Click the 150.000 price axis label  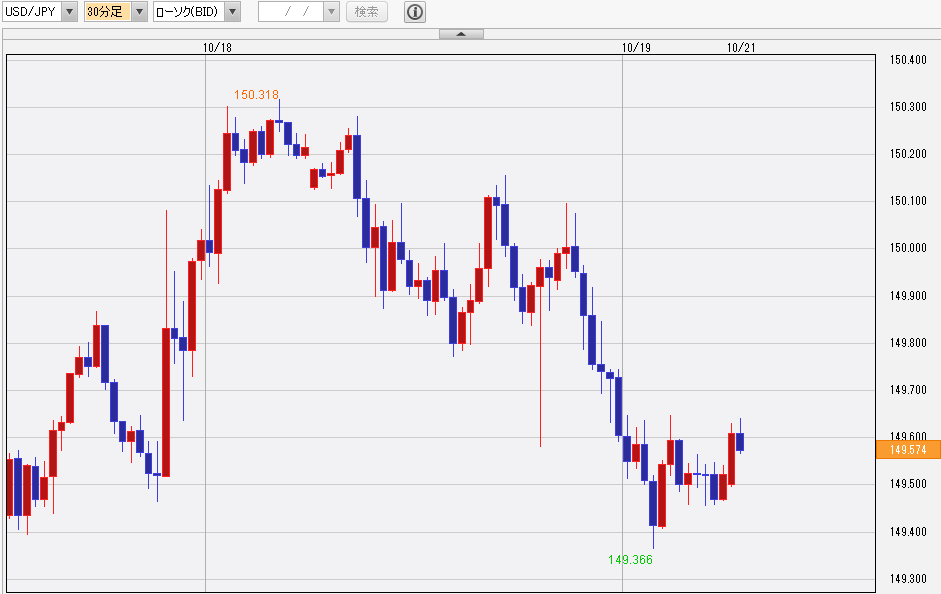coord(908,248)
